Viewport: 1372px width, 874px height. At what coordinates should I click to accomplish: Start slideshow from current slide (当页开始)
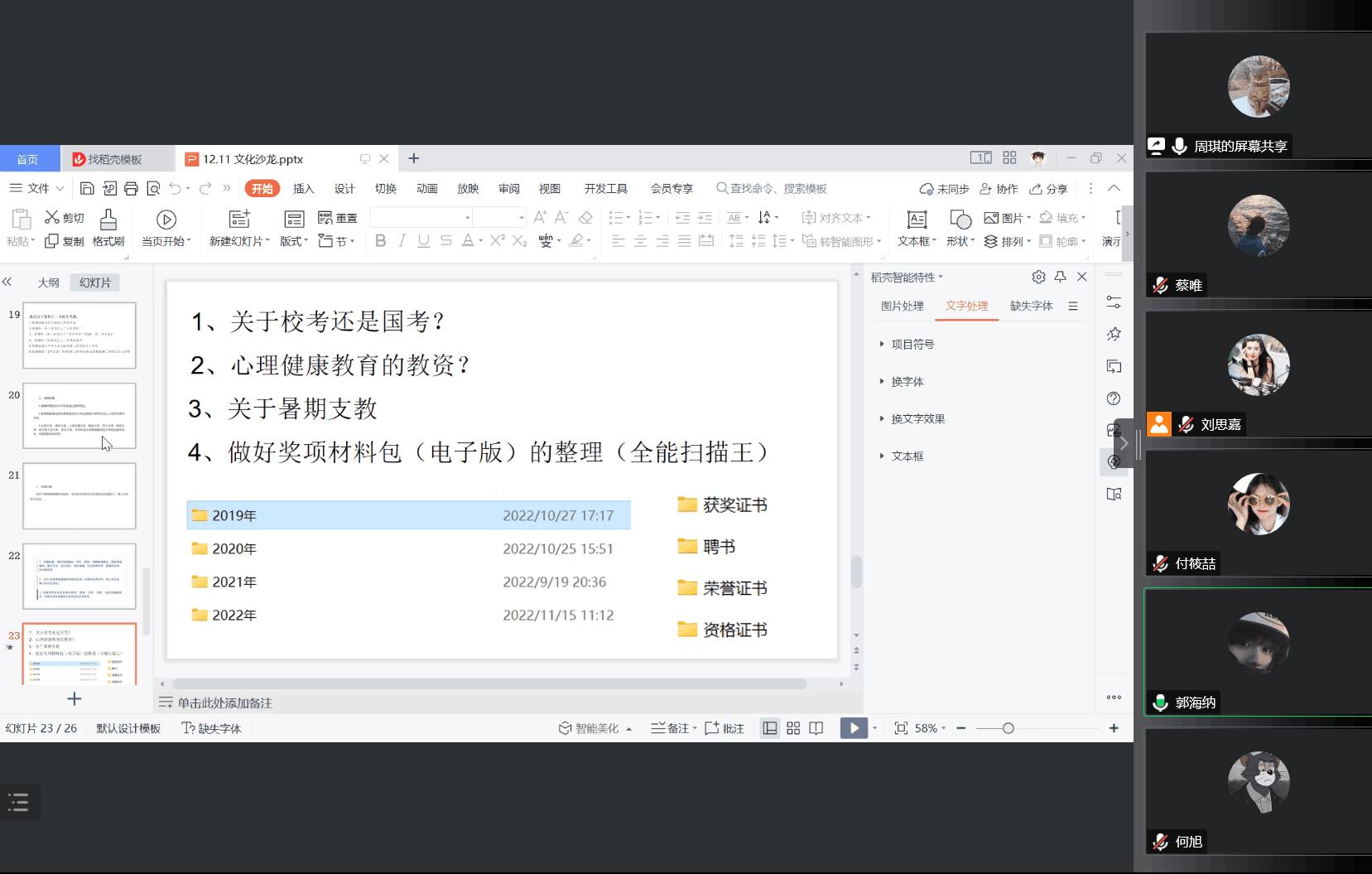click(166, 220)
